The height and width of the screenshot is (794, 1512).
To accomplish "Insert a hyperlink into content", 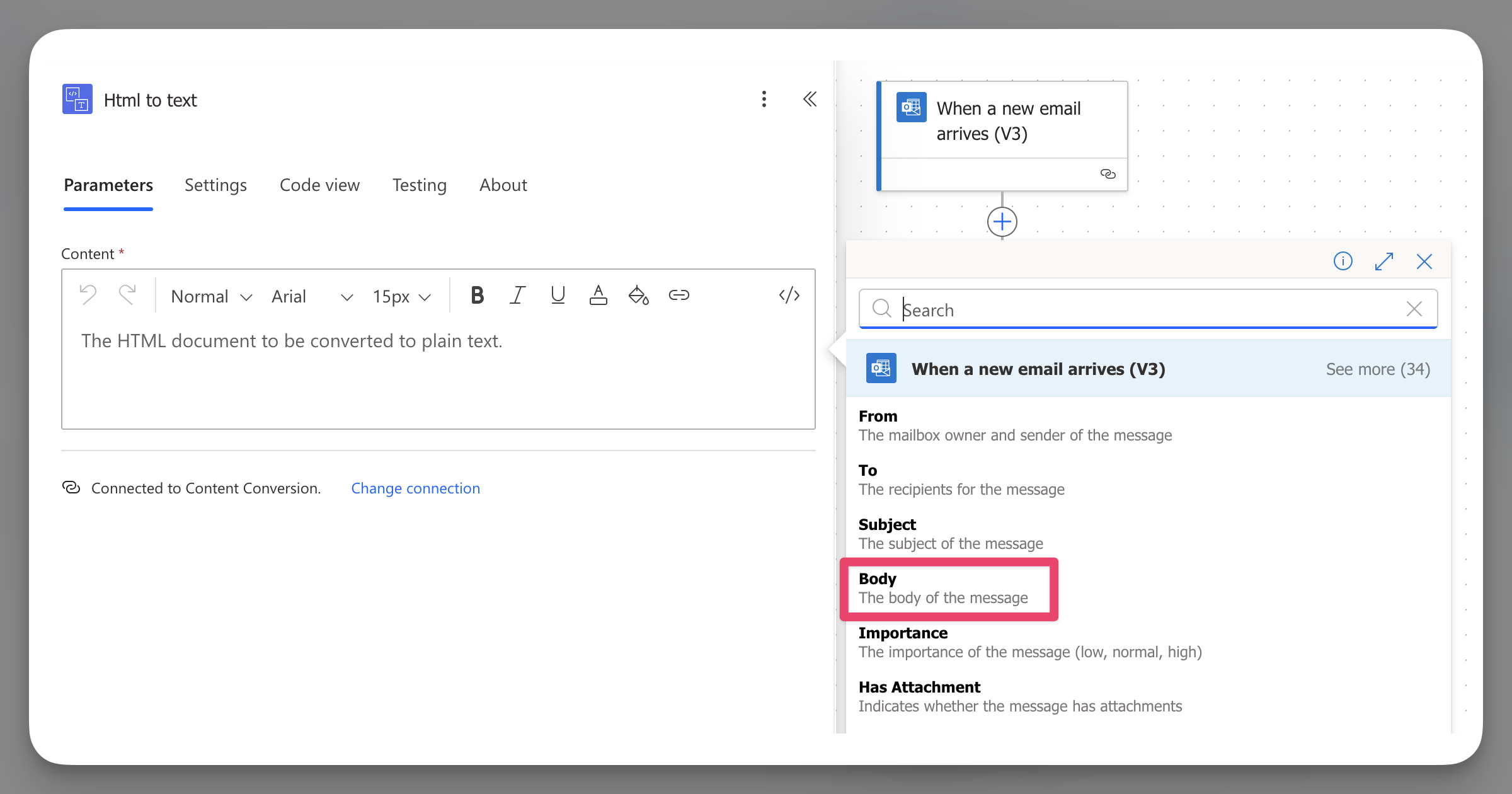I will (x=679, y=296).
